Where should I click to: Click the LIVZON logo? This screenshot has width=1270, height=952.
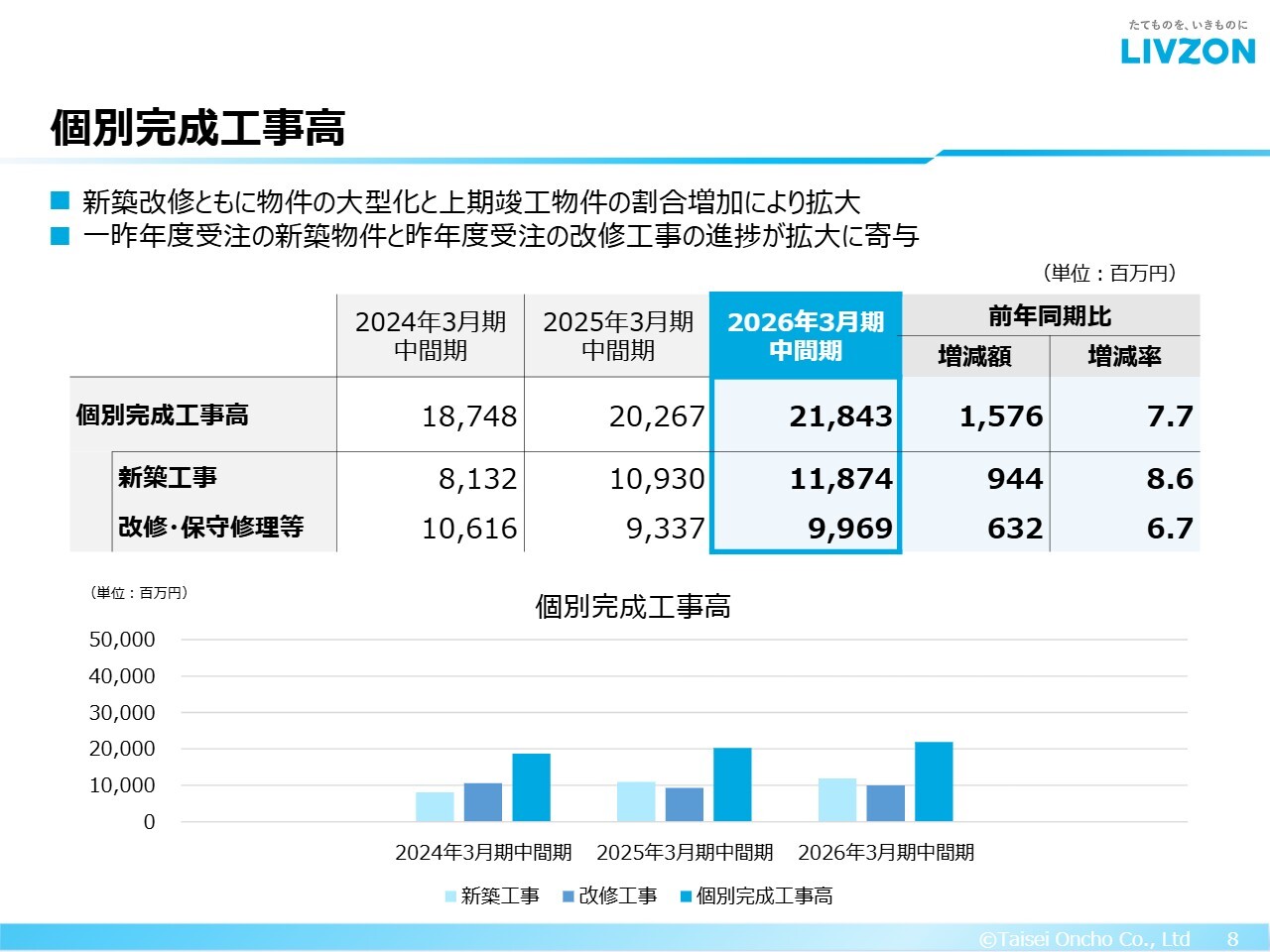(x=1188, y=51)
